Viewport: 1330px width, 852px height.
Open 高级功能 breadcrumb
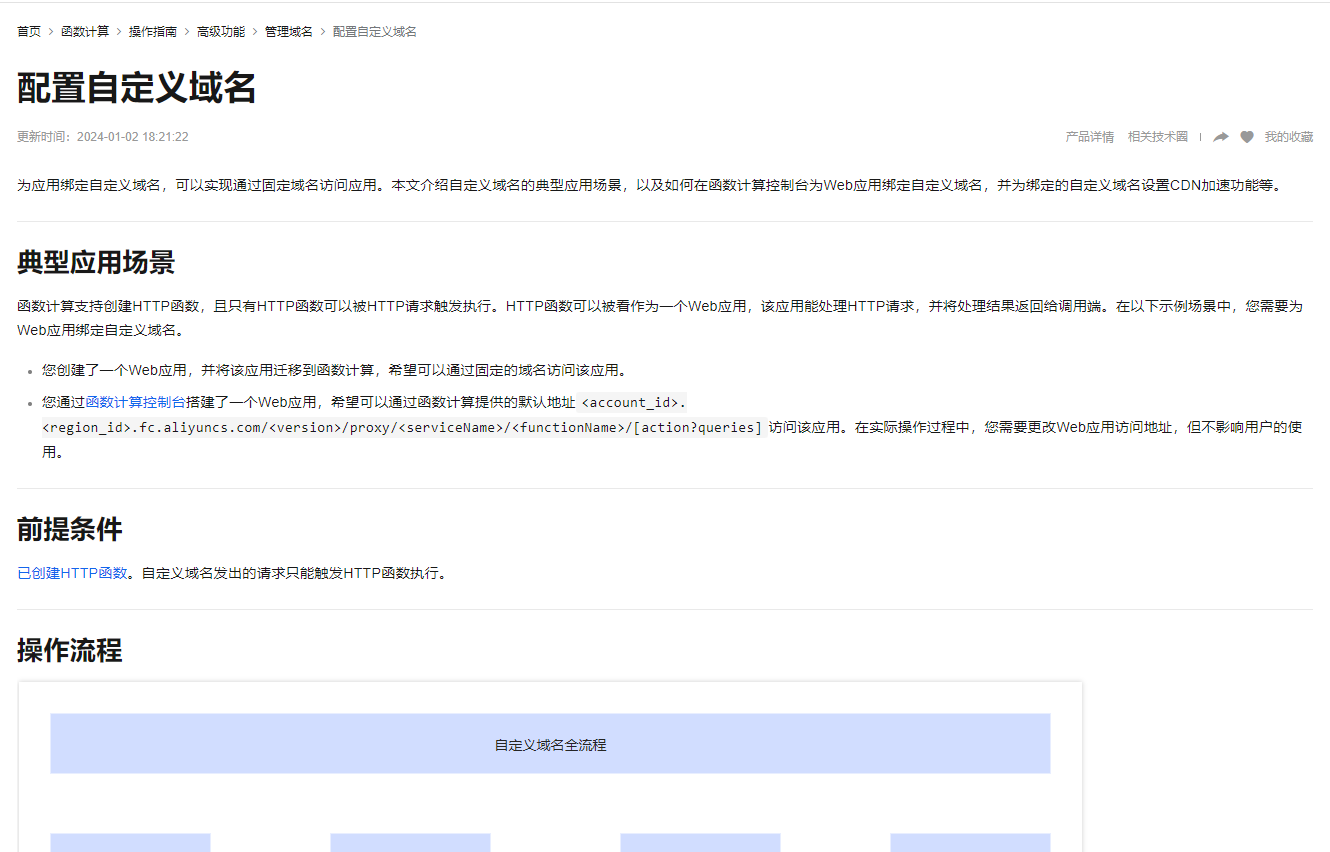click(x=221, y=32)
